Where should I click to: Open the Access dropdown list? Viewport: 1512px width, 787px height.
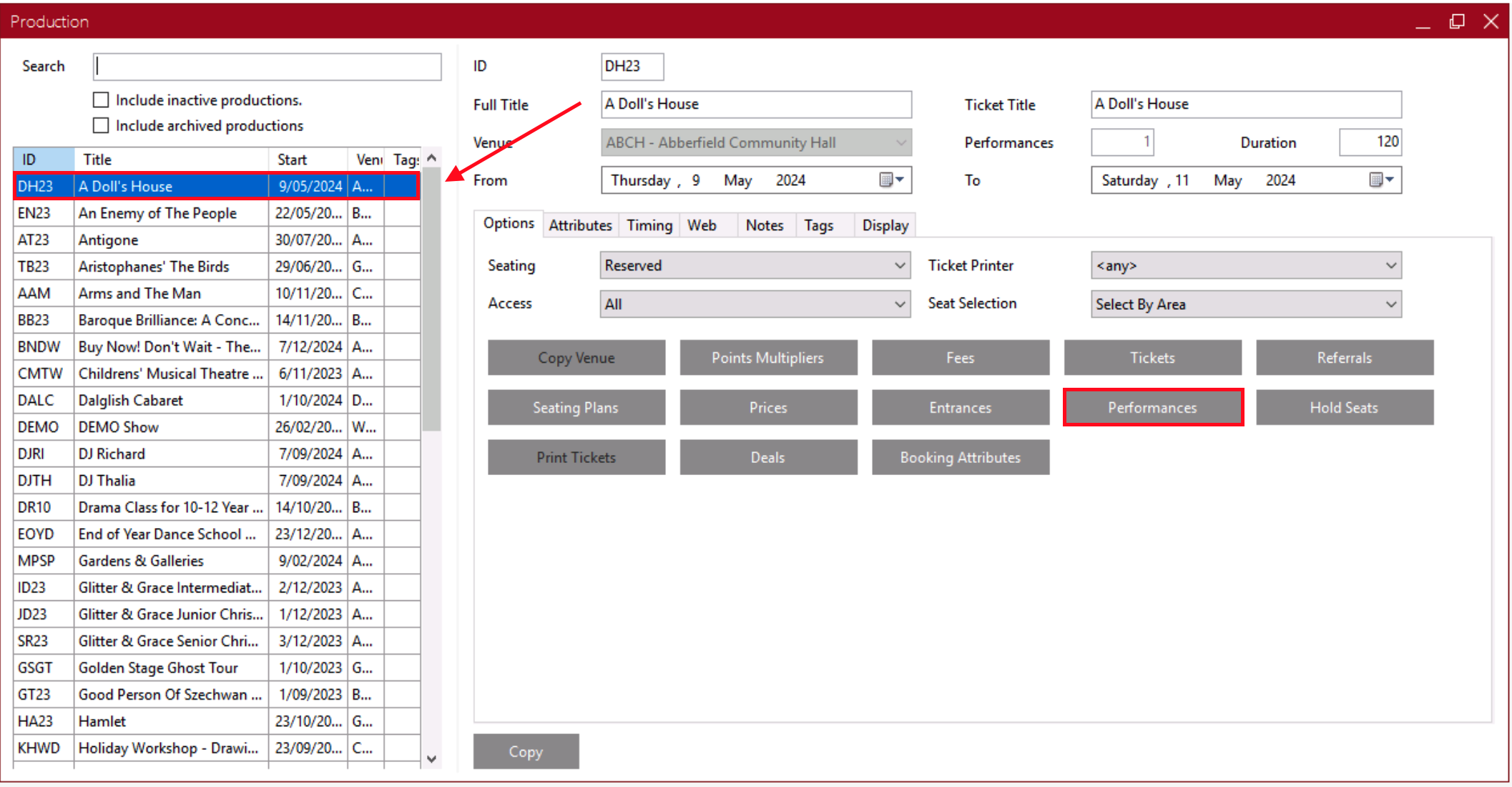(x=899, y=304)
